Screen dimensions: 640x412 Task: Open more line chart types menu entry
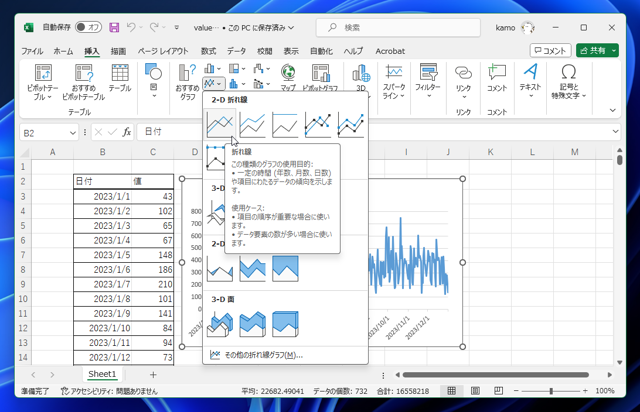[x=256, y=355]
